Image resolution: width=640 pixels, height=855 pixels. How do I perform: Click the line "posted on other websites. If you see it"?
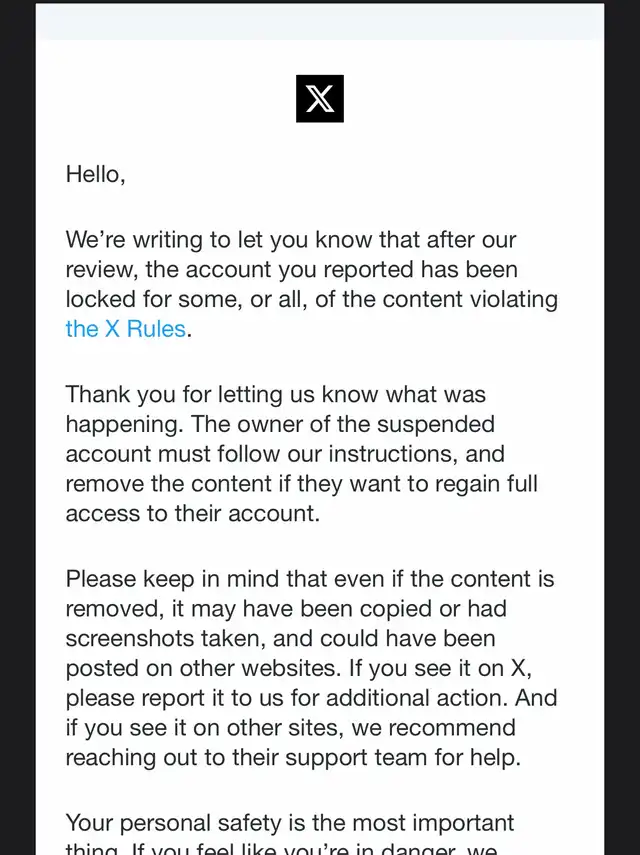coord(299,669)
